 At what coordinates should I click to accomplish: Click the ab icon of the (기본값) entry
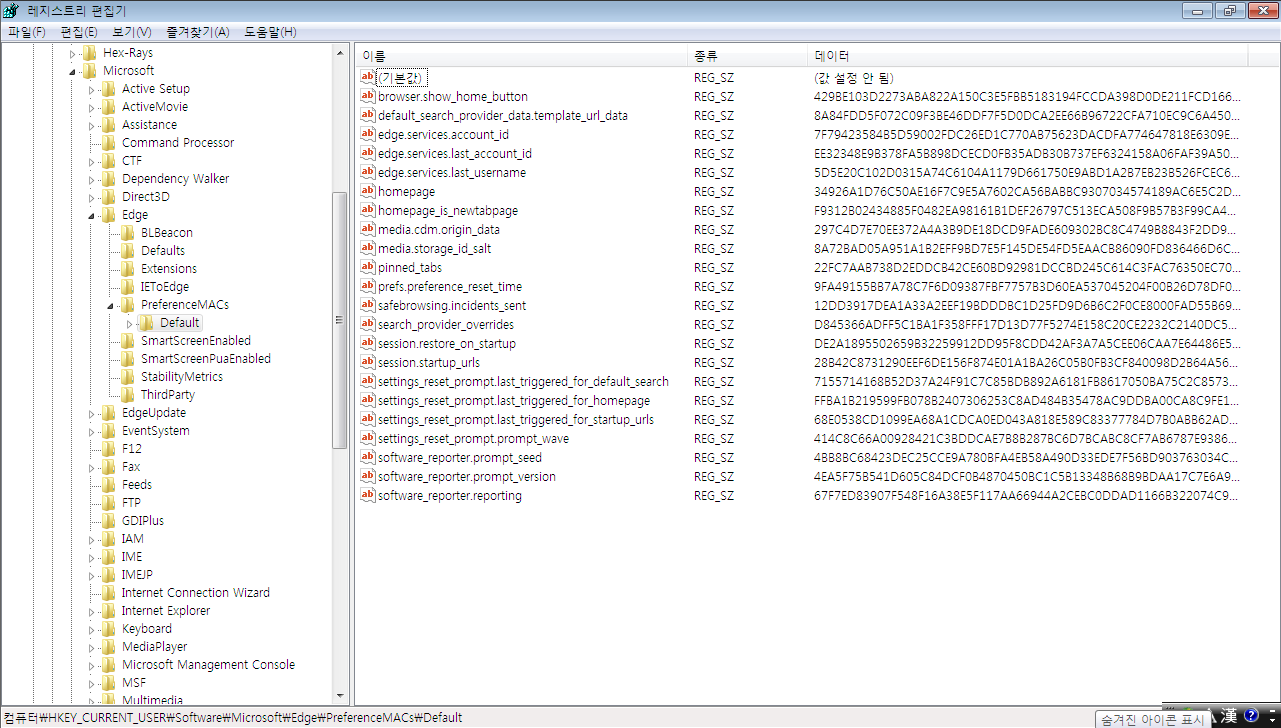[367, 77]
